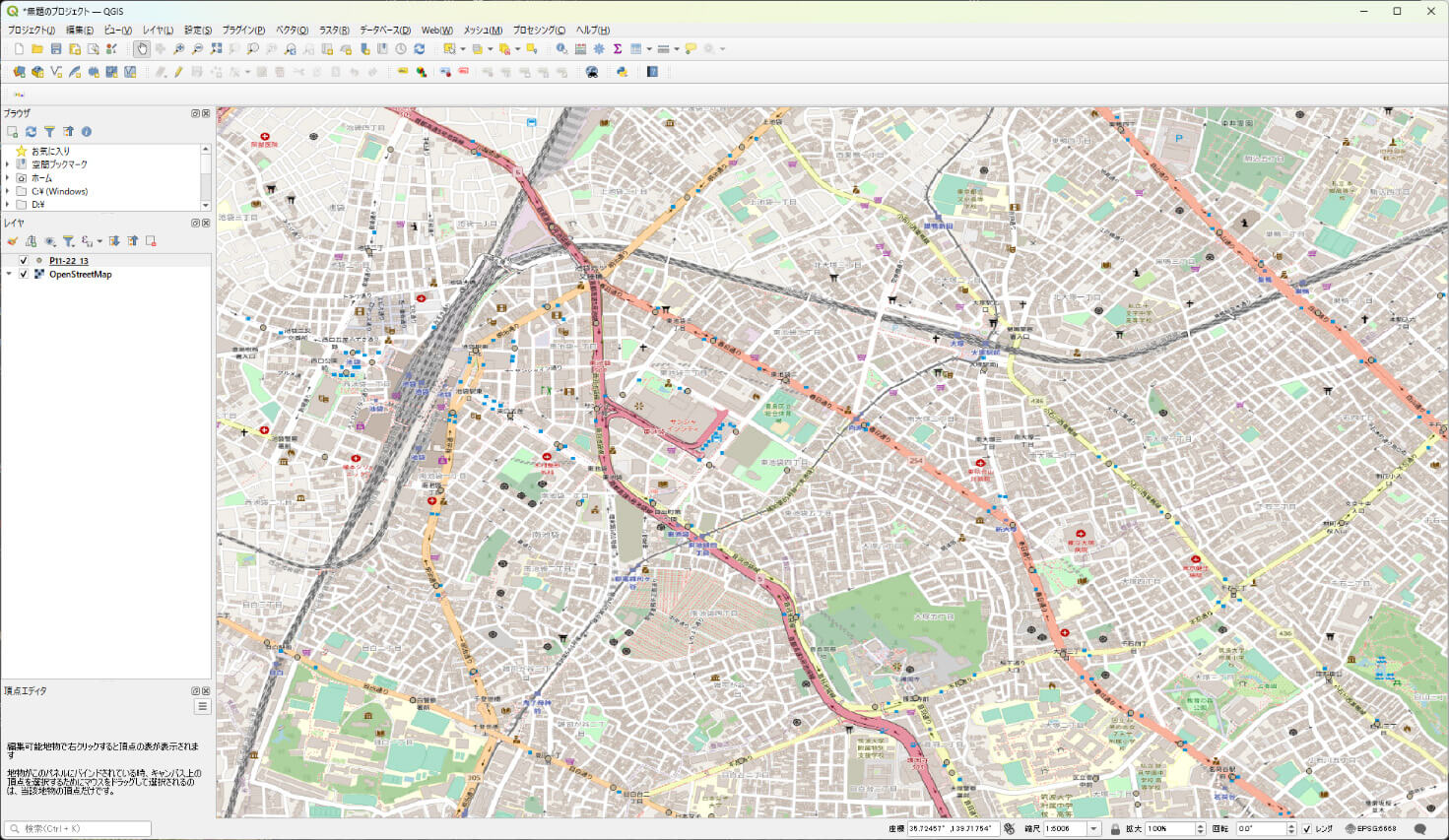This screenshot has width=1449, height=840.
Task: Click the coordinate input field
Action: [954, 829]
